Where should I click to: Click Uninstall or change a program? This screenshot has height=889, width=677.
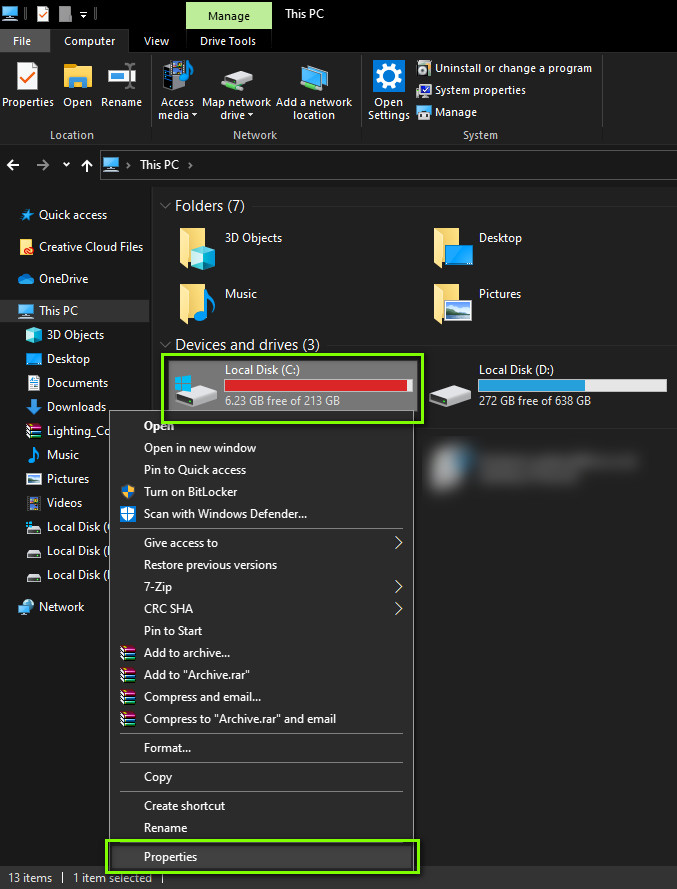tap(504, 68)
